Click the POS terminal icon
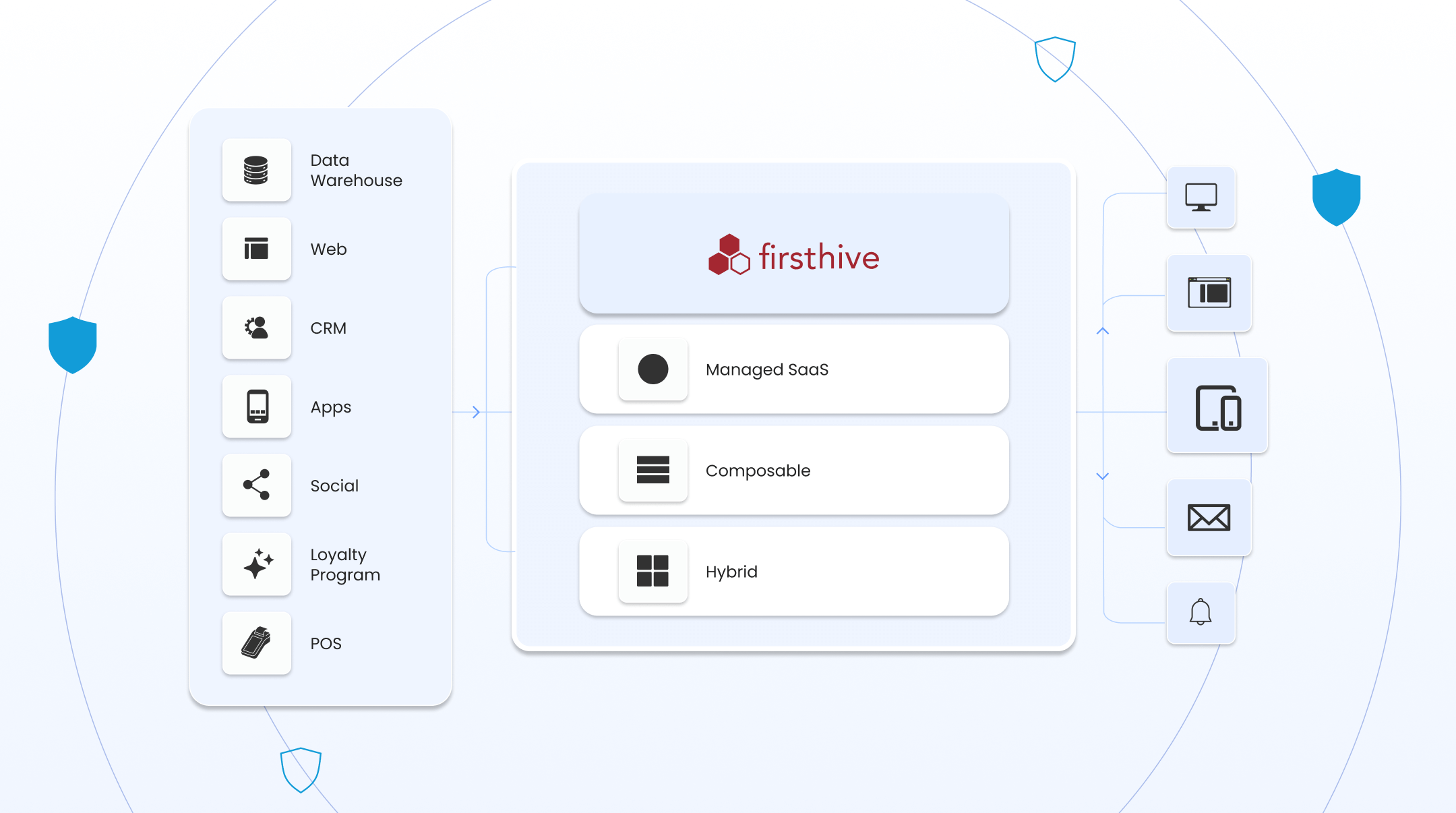This screenshot has width=1456, height=813. [x=256, y=643]
